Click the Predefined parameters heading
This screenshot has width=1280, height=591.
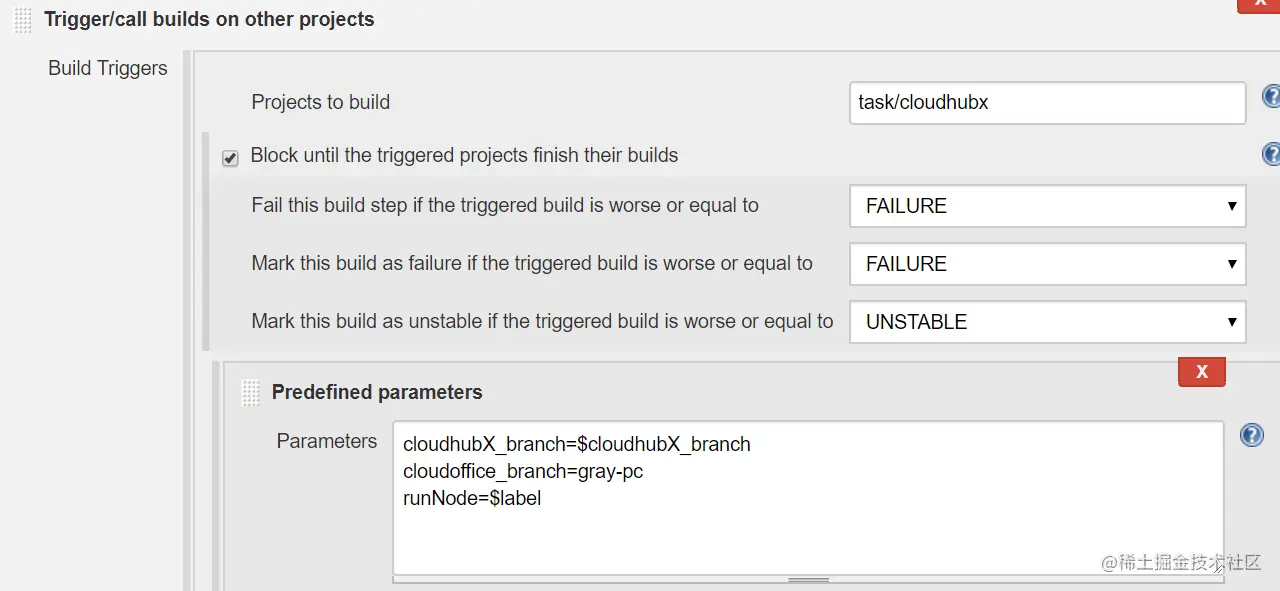click(x=377, y=392)
